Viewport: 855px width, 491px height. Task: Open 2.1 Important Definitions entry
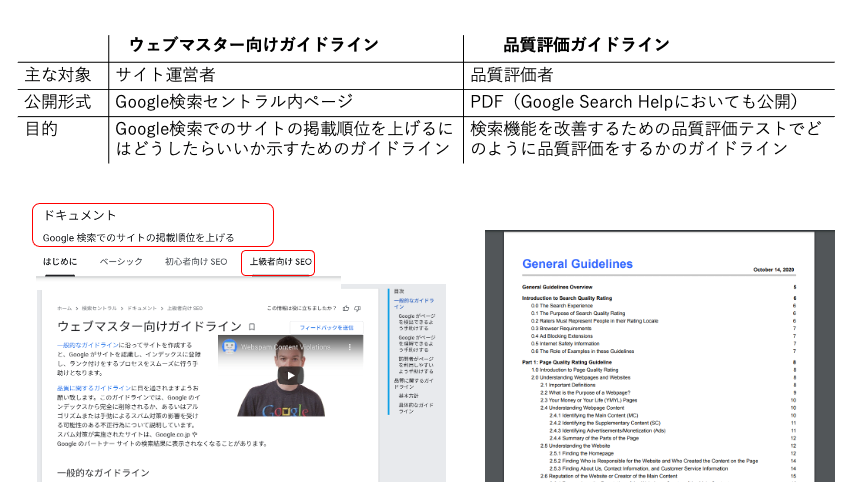pos(568,385)
